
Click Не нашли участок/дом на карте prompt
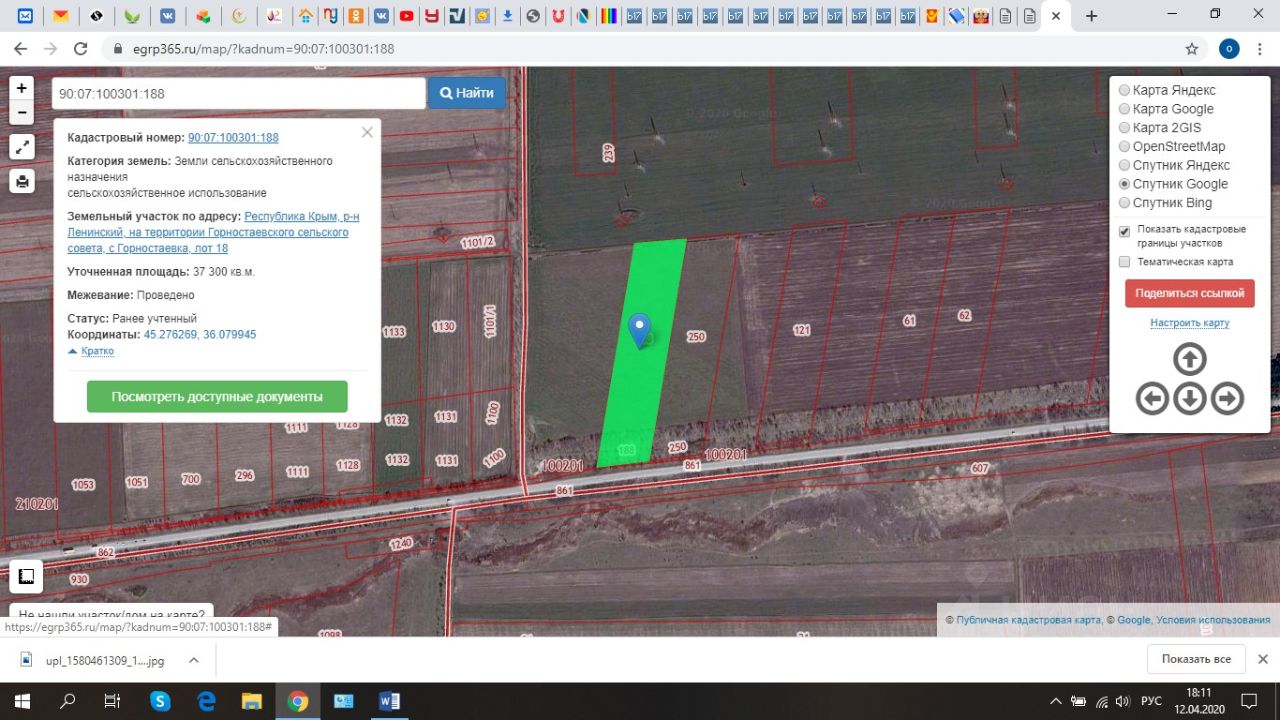(x=112, y=615)
